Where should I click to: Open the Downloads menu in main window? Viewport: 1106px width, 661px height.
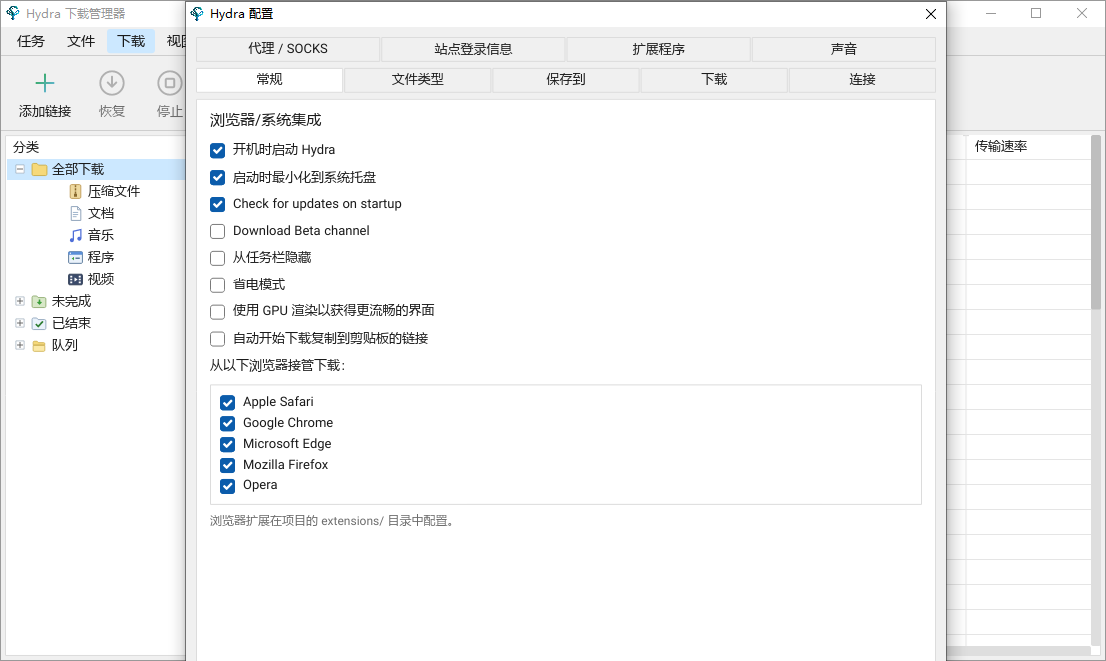pos(131,41)
